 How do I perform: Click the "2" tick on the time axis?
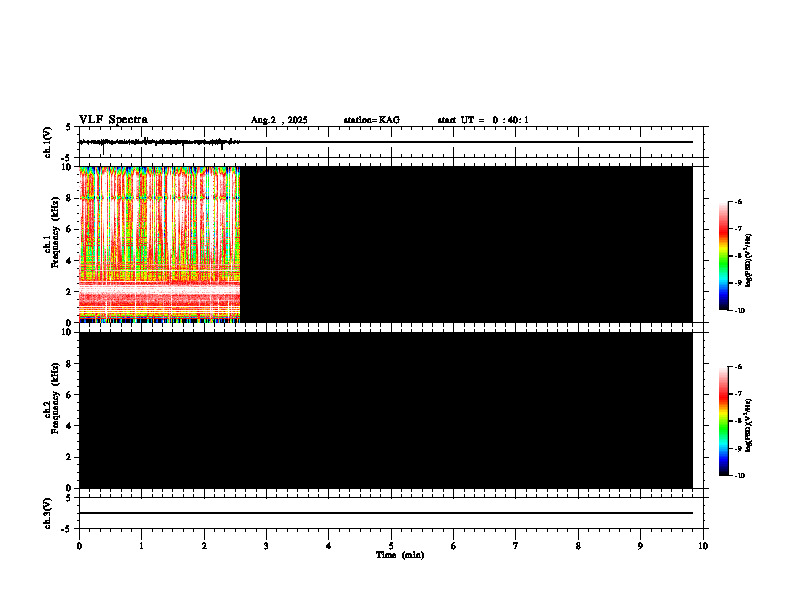pos(204,546)
